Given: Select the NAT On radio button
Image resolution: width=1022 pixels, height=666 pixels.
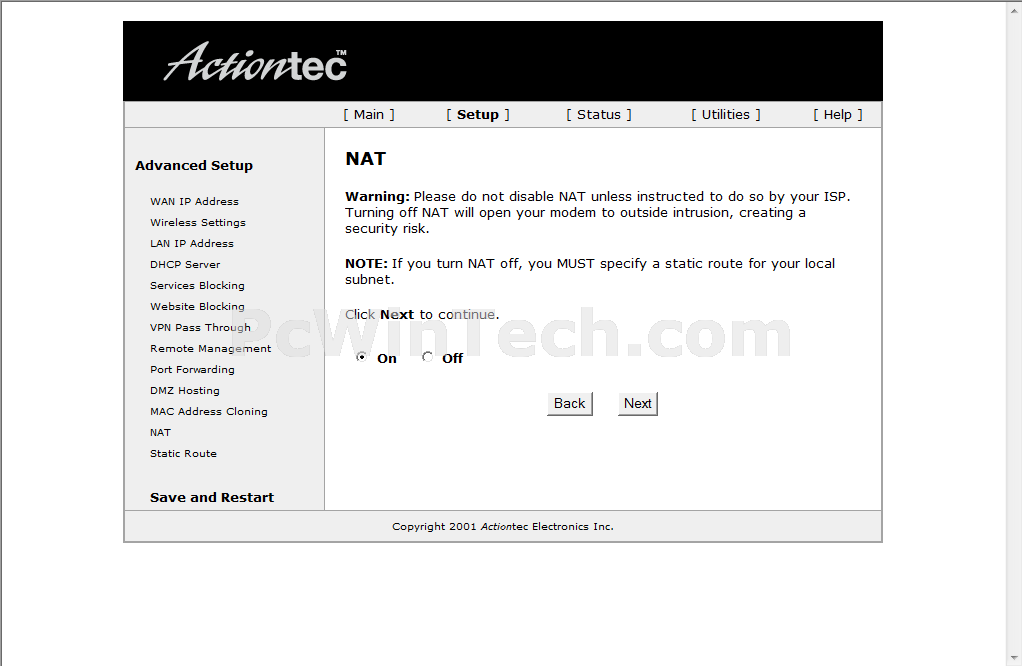Looking at the screenshot, I should 361,357.
